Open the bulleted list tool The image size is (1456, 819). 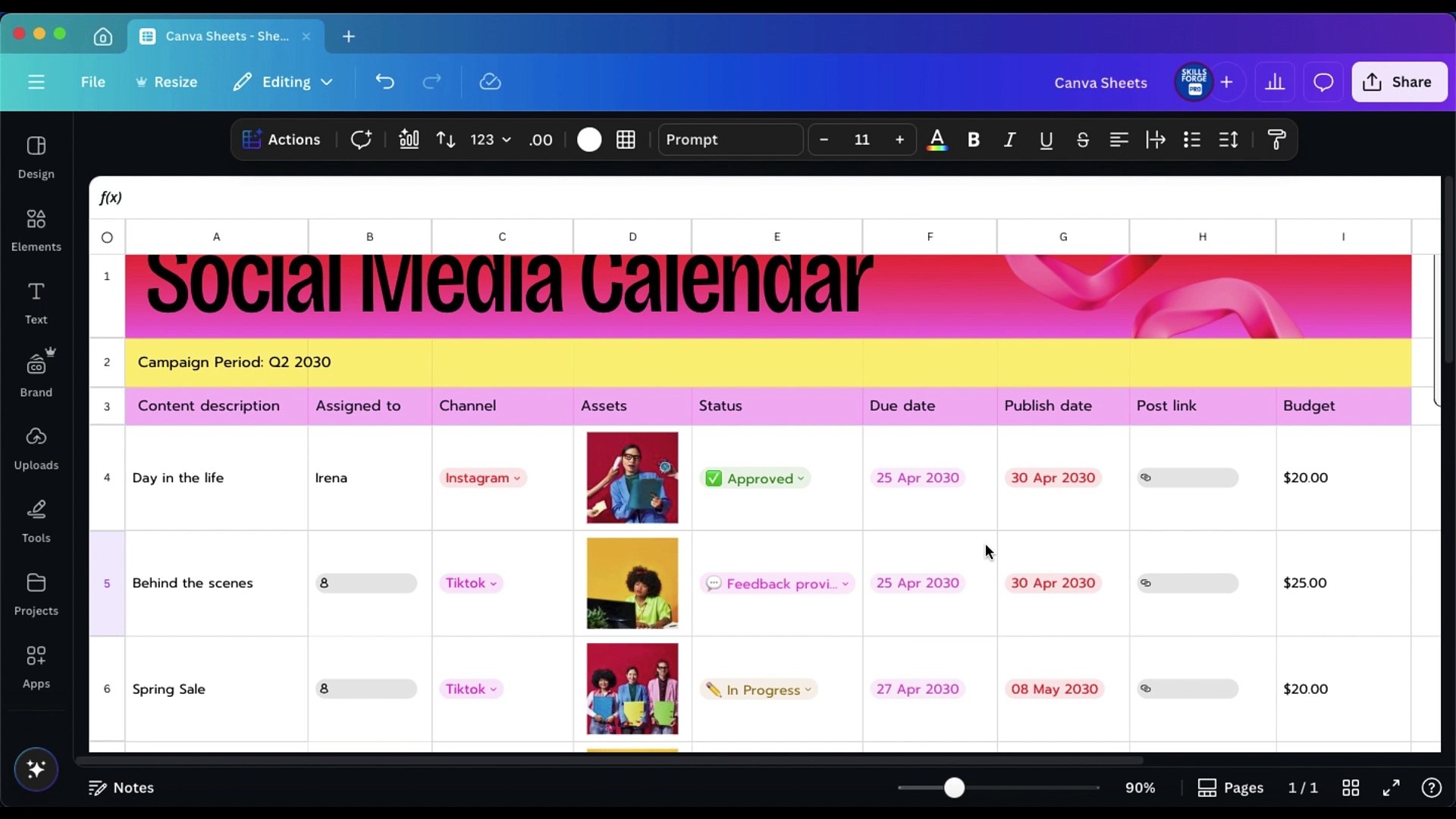point(1192,140)
